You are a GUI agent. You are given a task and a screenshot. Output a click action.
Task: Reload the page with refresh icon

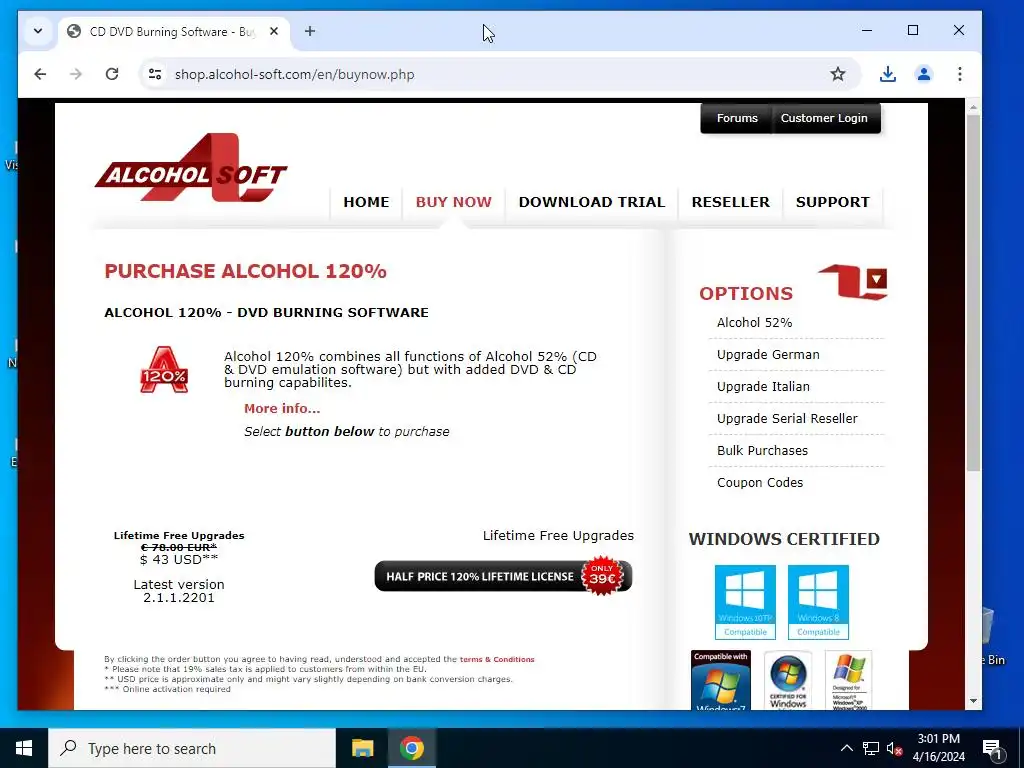click(x=112, y=74)
